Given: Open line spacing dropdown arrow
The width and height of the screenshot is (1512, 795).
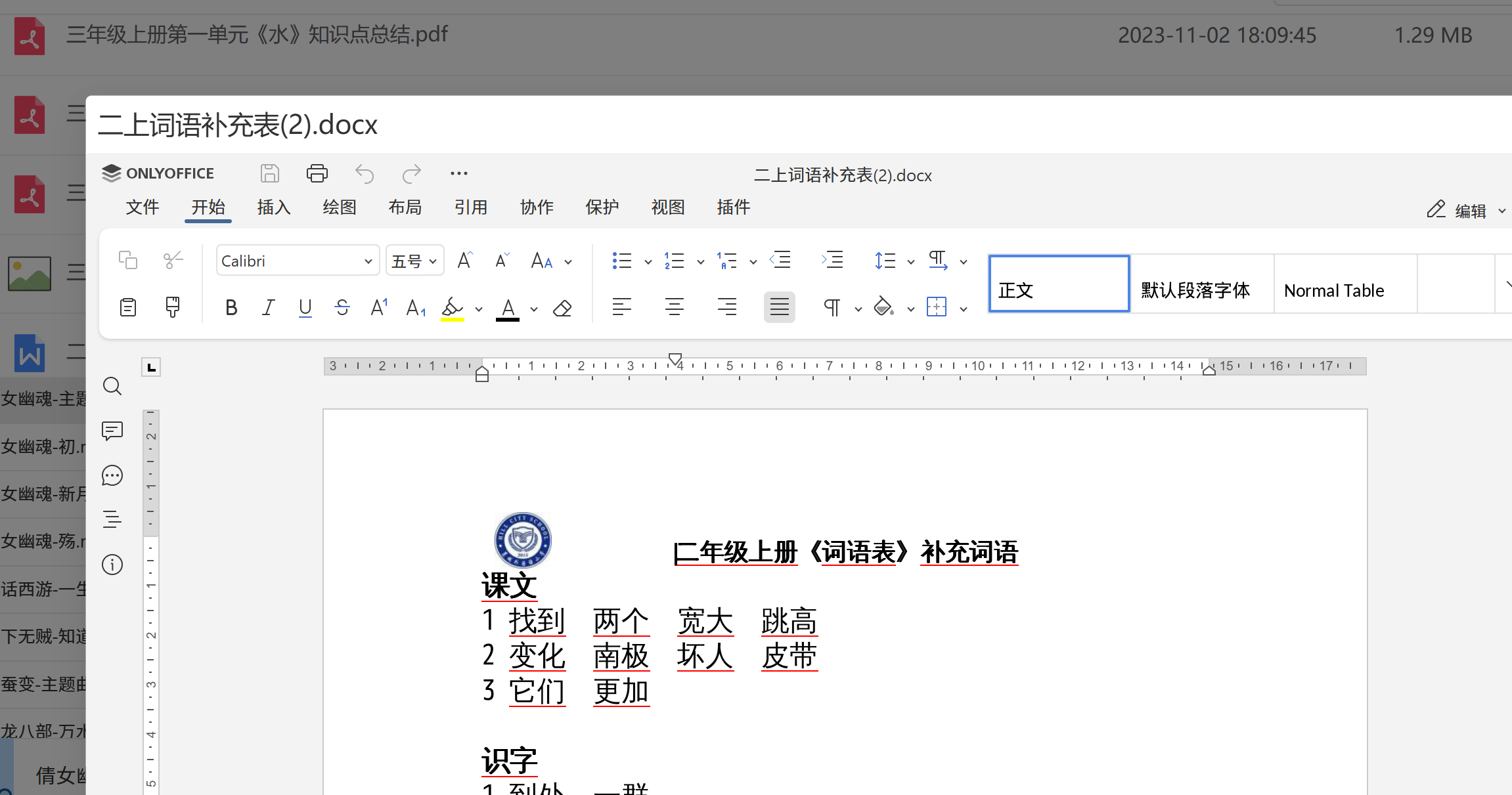Looking at the screenshot, I should tap(911, 261).
